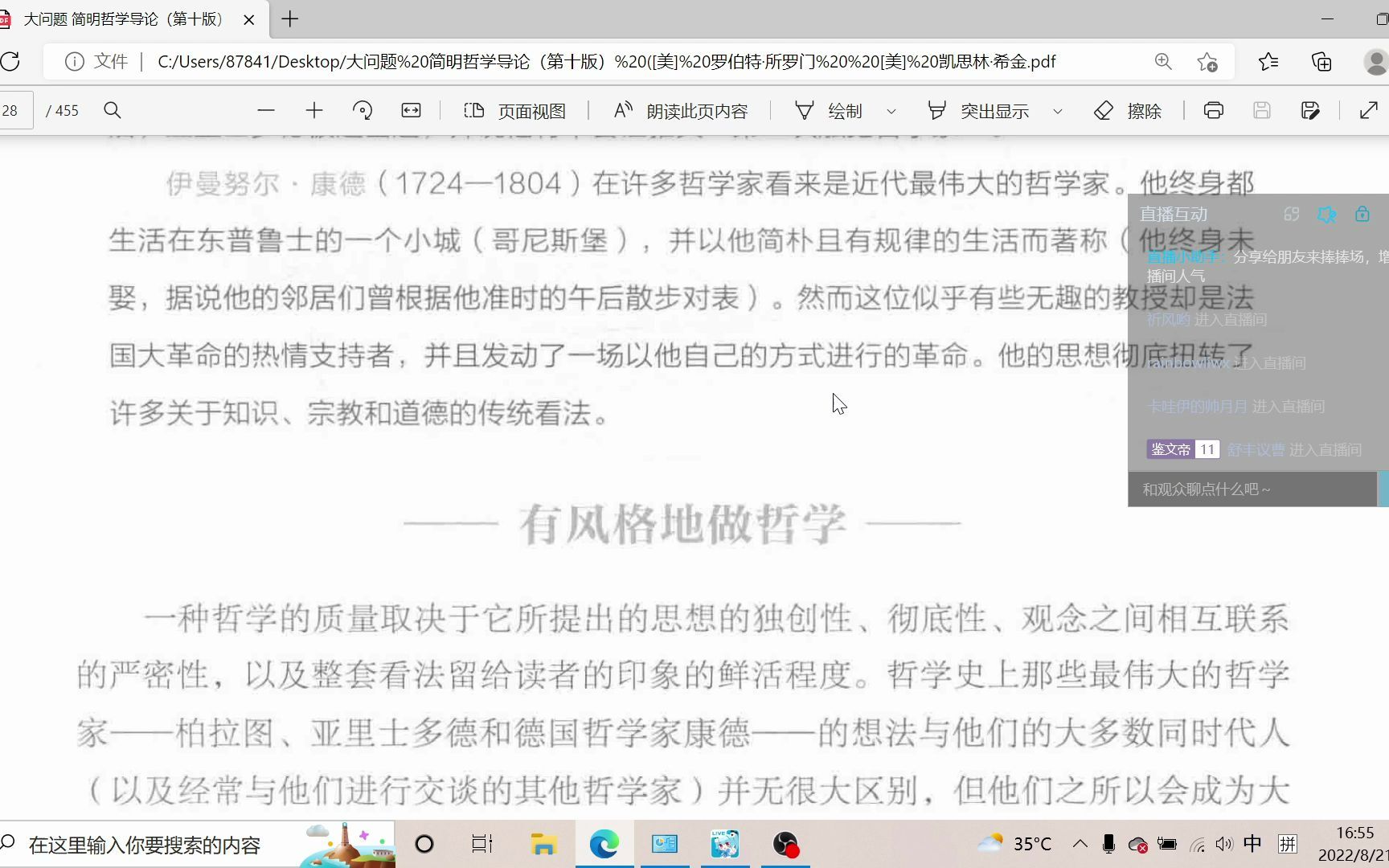Zoom in the PDF with plus button
Image resolution: width=1389 pixels, height=868 pixels.
point(314,111)
